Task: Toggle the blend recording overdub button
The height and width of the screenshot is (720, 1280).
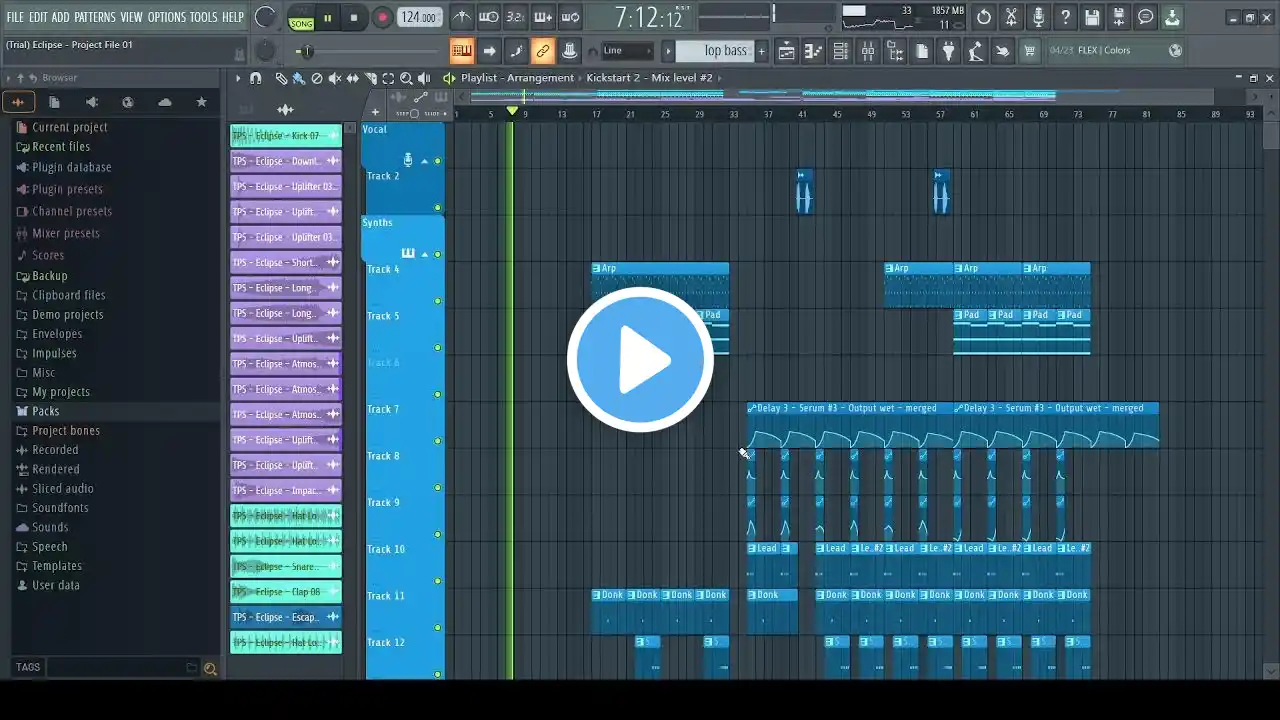Action: [x=542, y=17]
